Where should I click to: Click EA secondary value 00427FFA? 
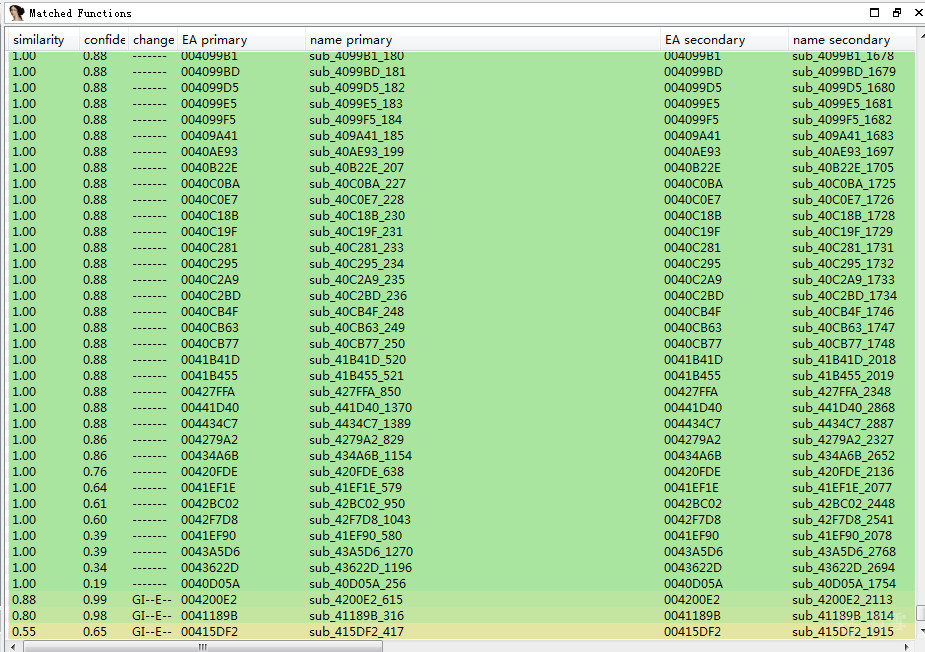(x=691, y=392)
